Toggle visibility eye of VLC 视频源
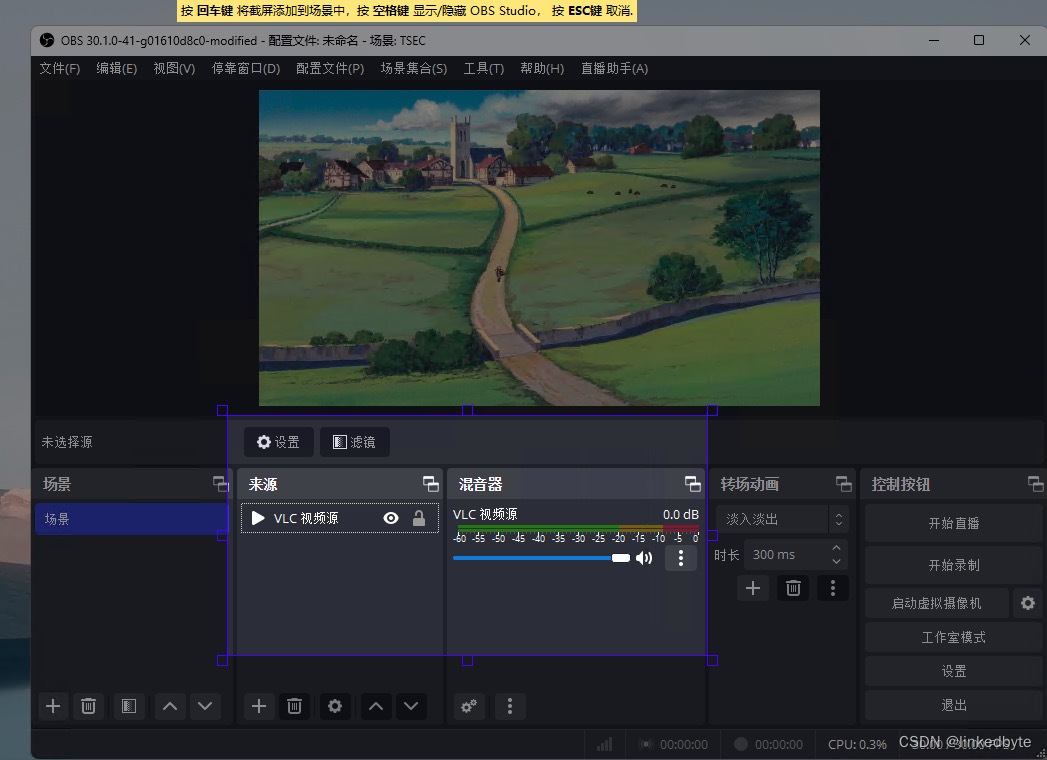This screenshot has width=1047, height=760. point(391,518)
